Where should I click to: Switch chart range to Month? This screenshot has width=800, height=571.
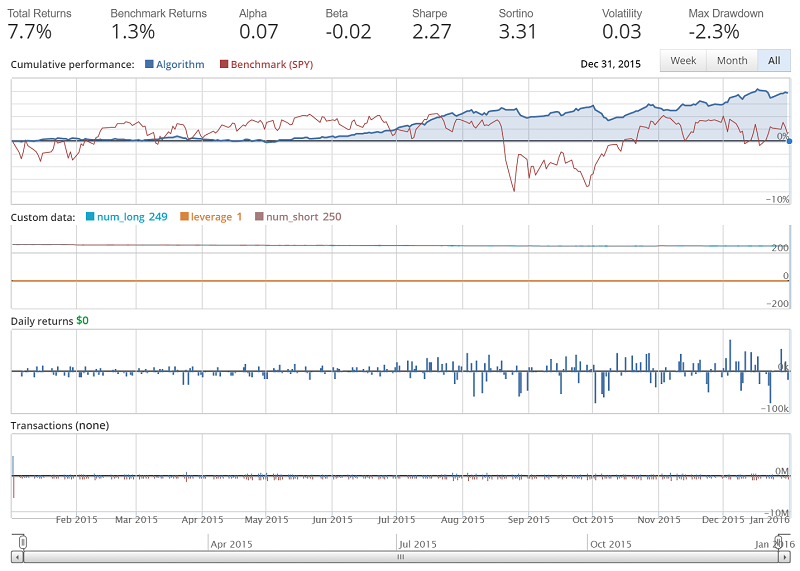click(732, 61)
